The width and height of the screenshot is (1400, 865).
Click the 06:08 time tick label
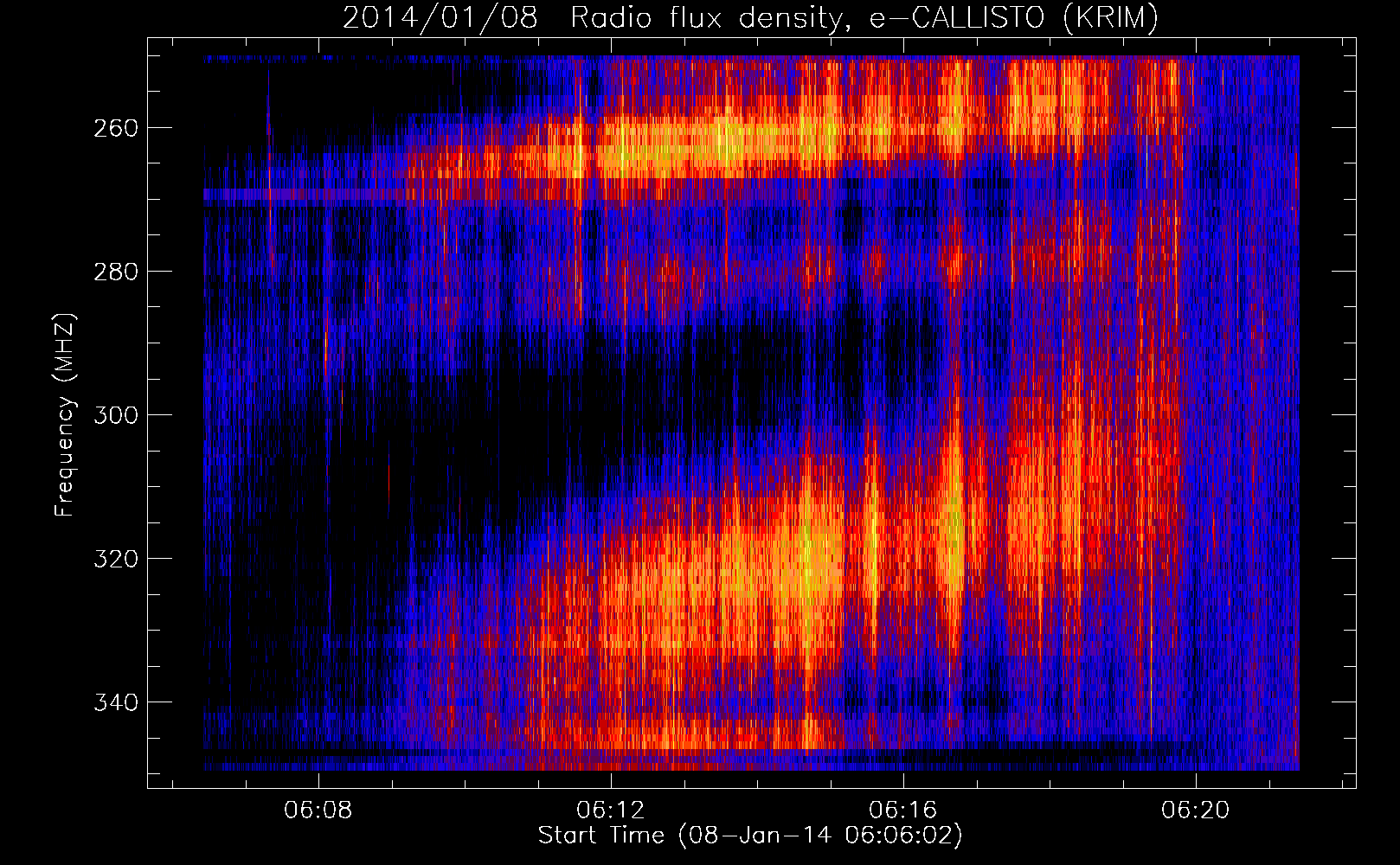318,811
